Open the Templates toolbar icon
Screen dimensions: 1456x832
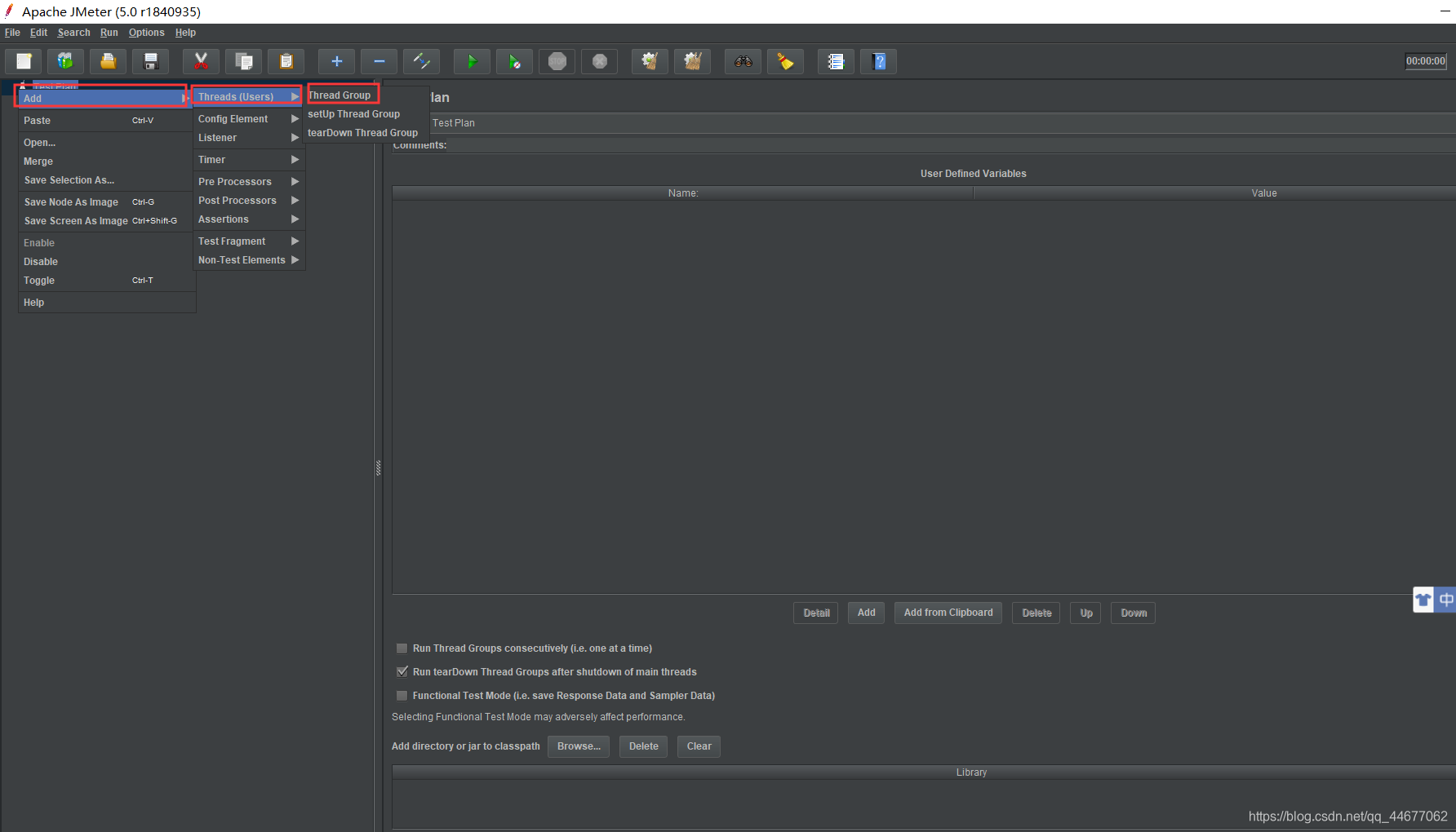(65, 61)
